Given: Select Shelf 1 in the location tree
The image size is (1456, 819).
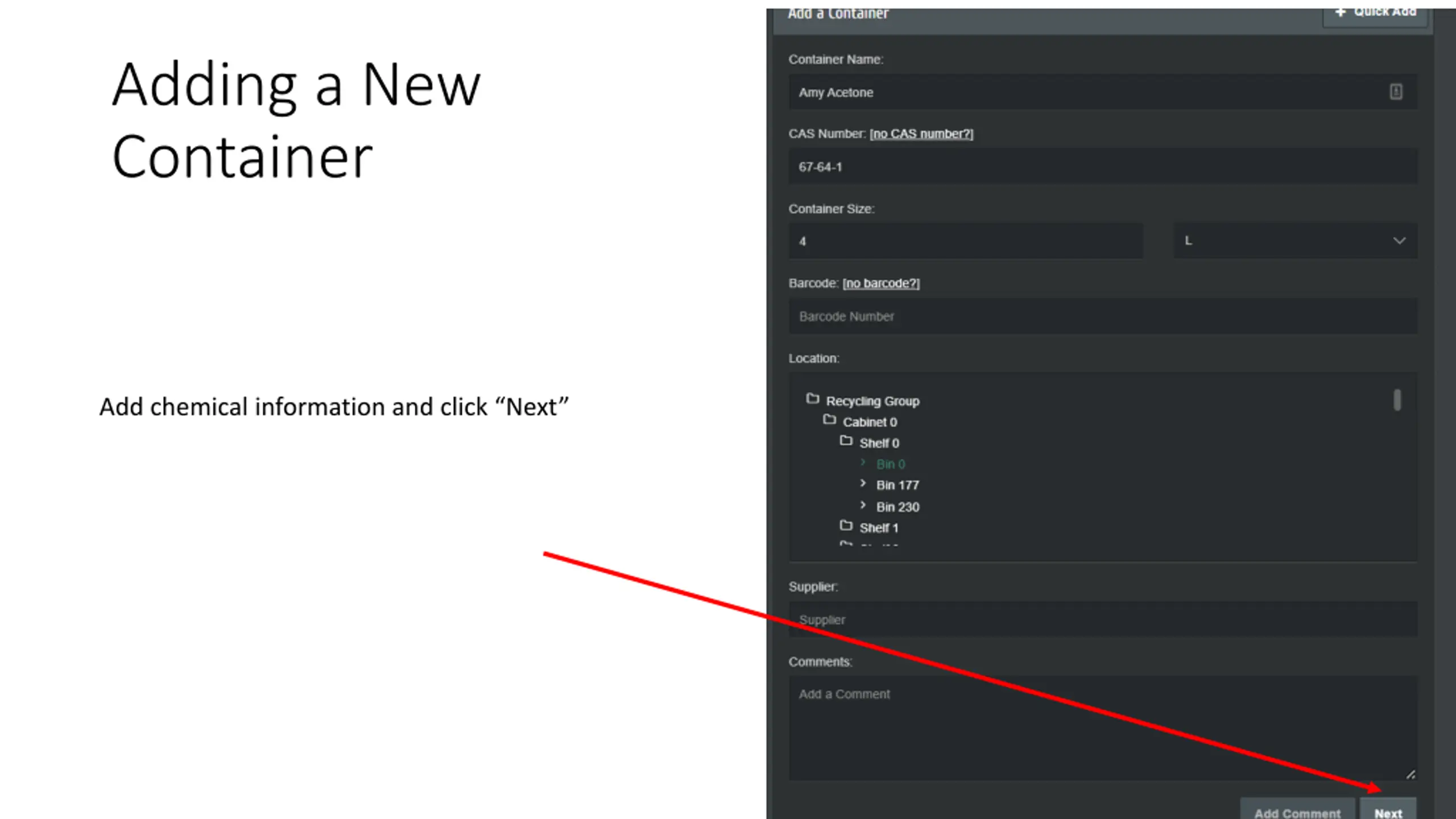Looking at the screenshot, I should coord(879,528).
